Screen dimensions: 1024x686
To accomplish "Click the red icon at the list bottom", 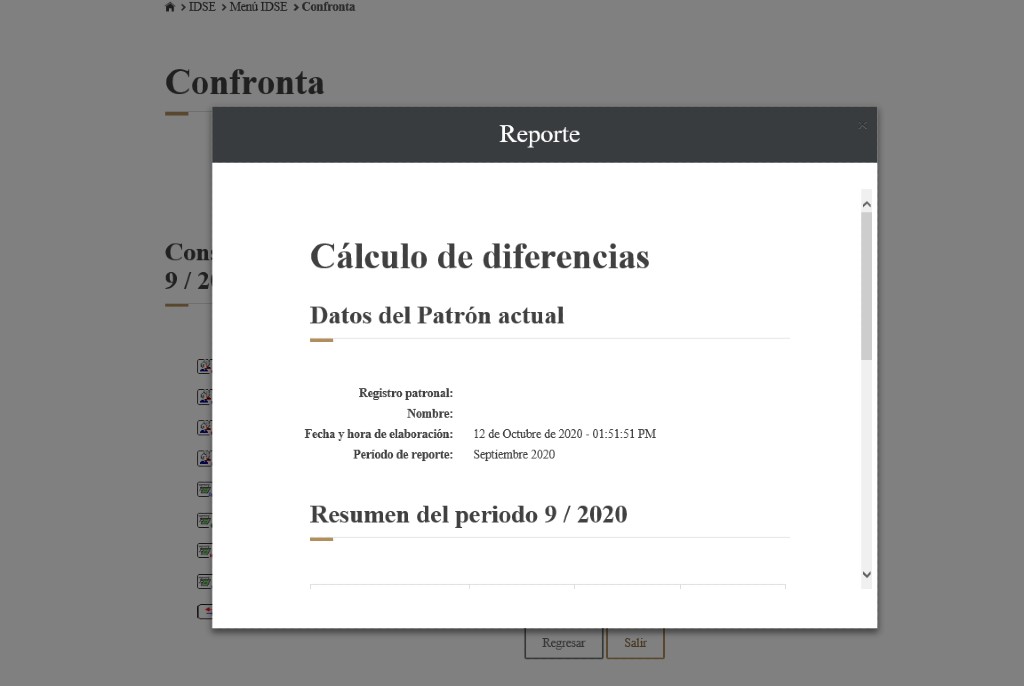I will point(204,611).
